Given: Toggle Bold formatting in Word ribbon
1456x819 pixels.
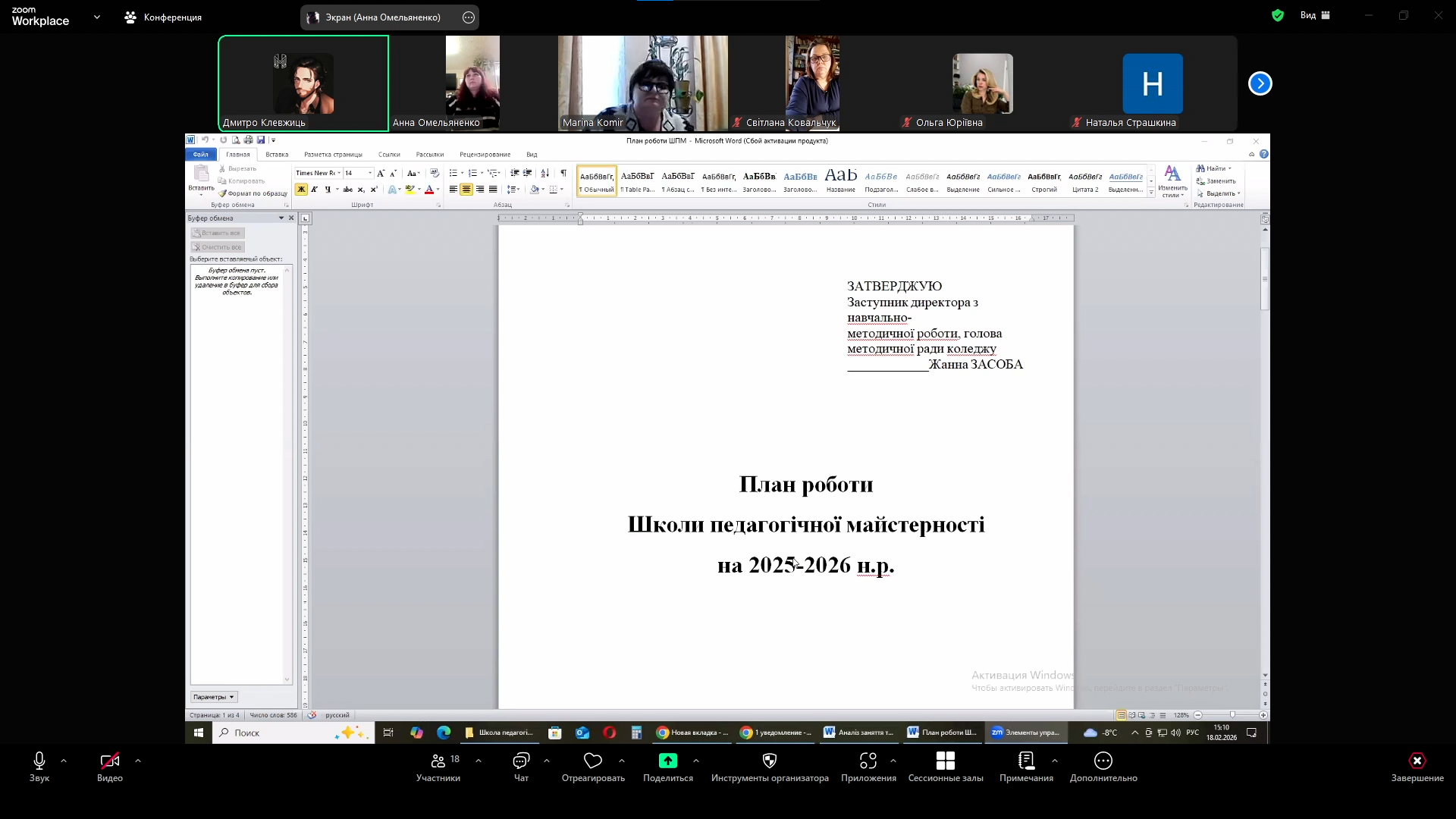Looking at the screenshot, I should coord(301,190).
